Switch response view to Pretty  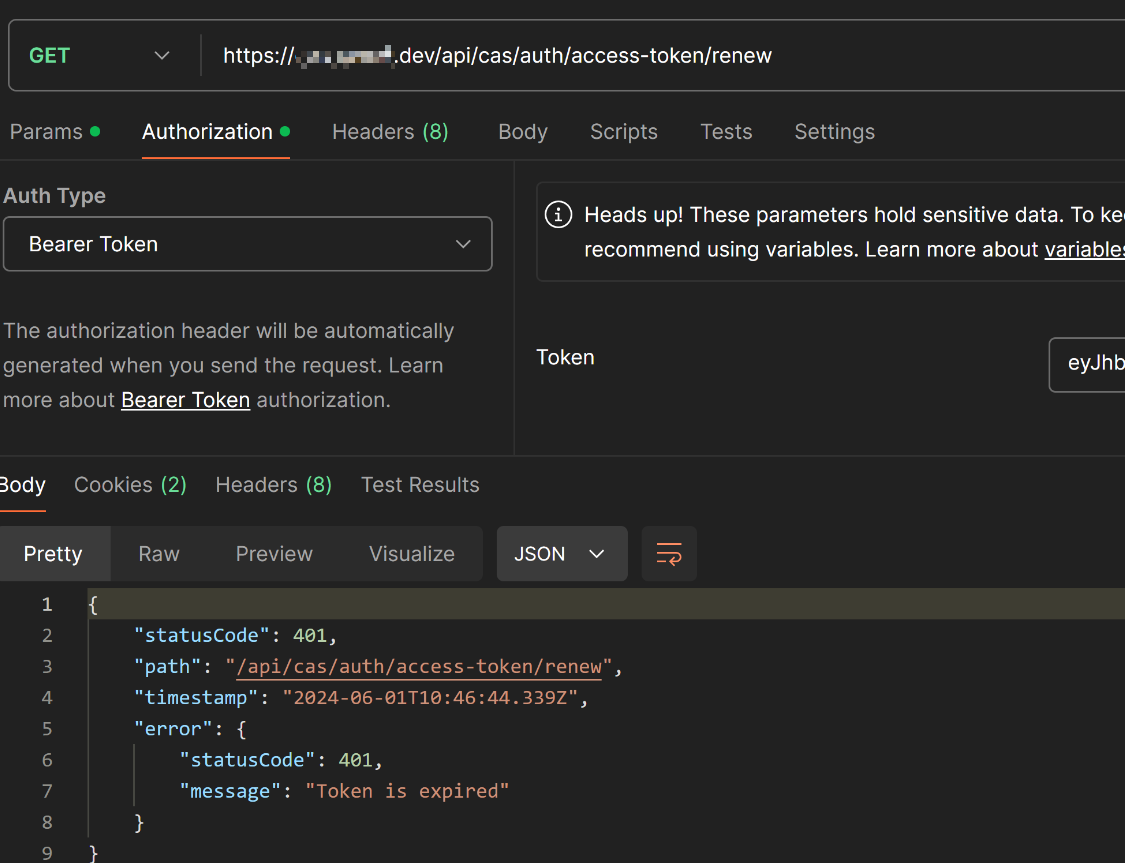click(54, 554)
